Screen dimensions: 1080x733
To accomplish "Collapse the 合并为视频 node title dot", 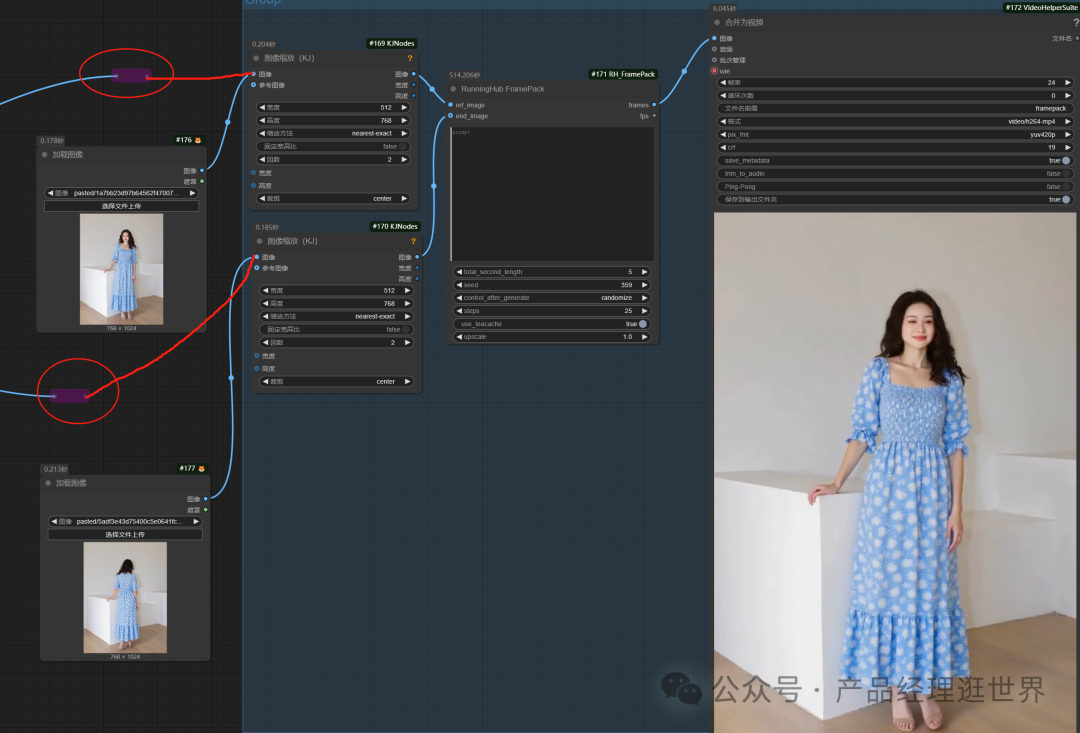I will [x=717, y=23].
